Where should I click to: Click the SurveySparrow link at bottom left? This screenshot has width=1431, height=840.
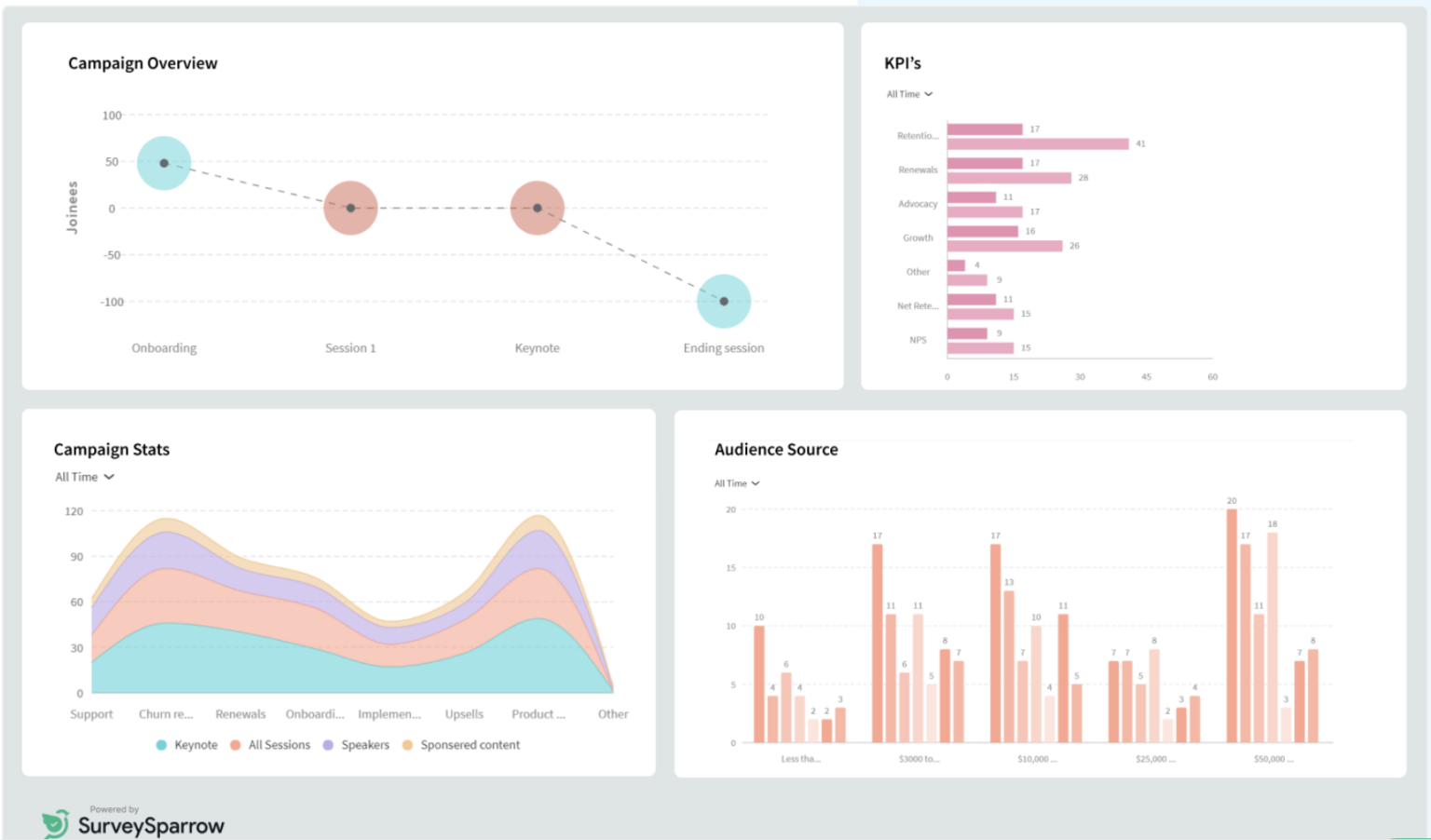tap(154, 825)
